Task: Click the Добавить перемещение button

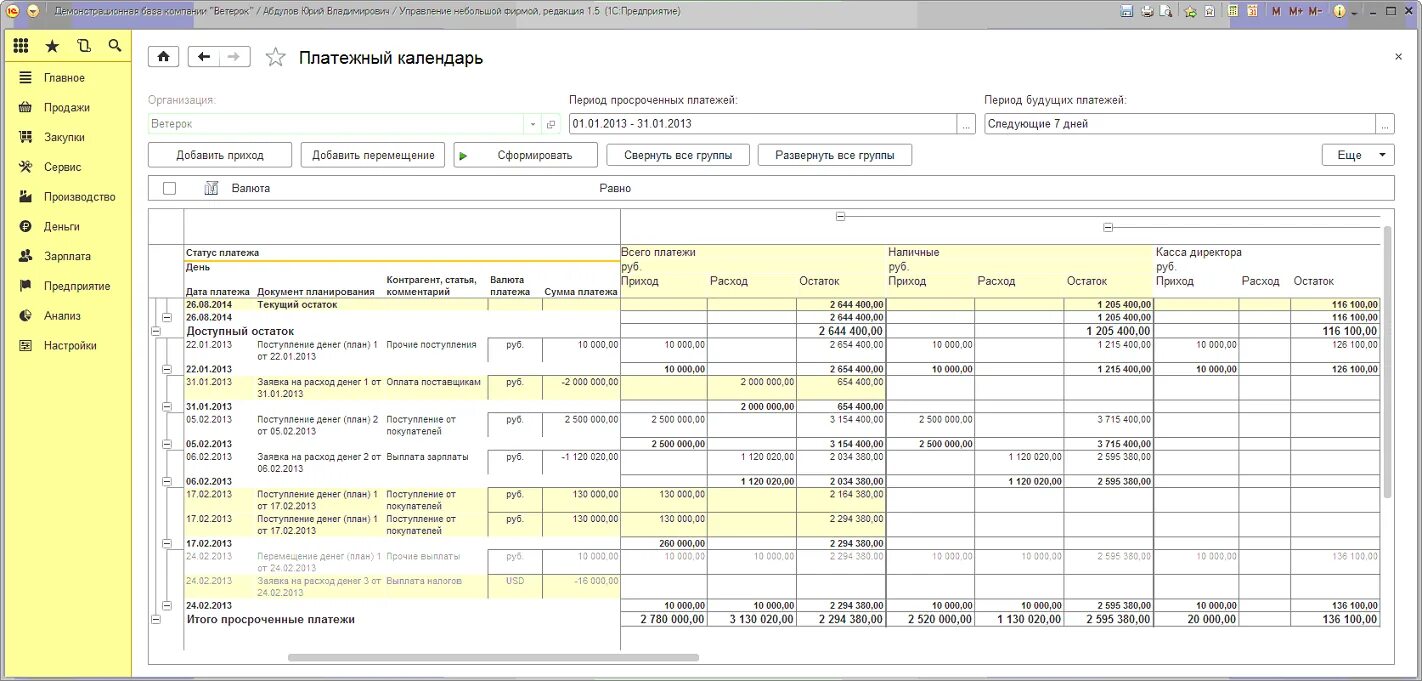Action: point(373,155)
